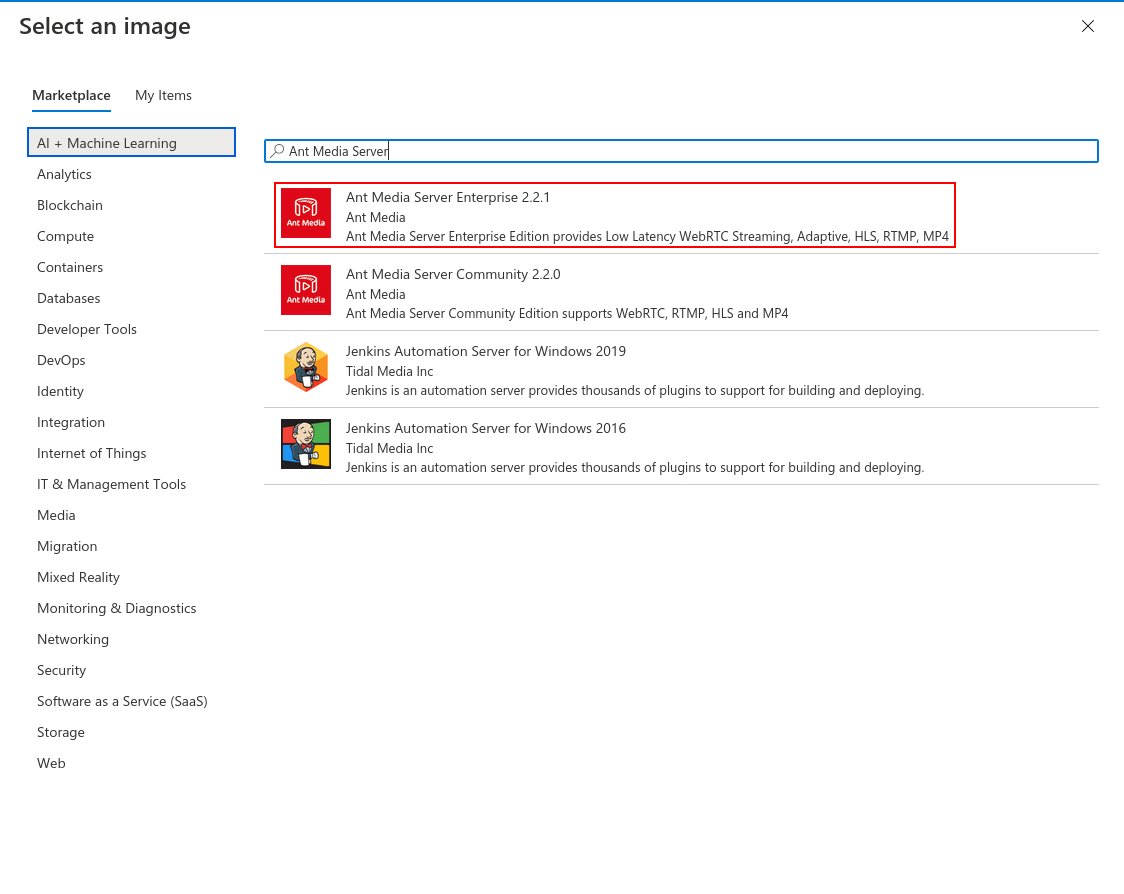Screen dimensions: 1124x894
Task: Select Monitoring & Diagnostics category
Action: coord(116,608)
